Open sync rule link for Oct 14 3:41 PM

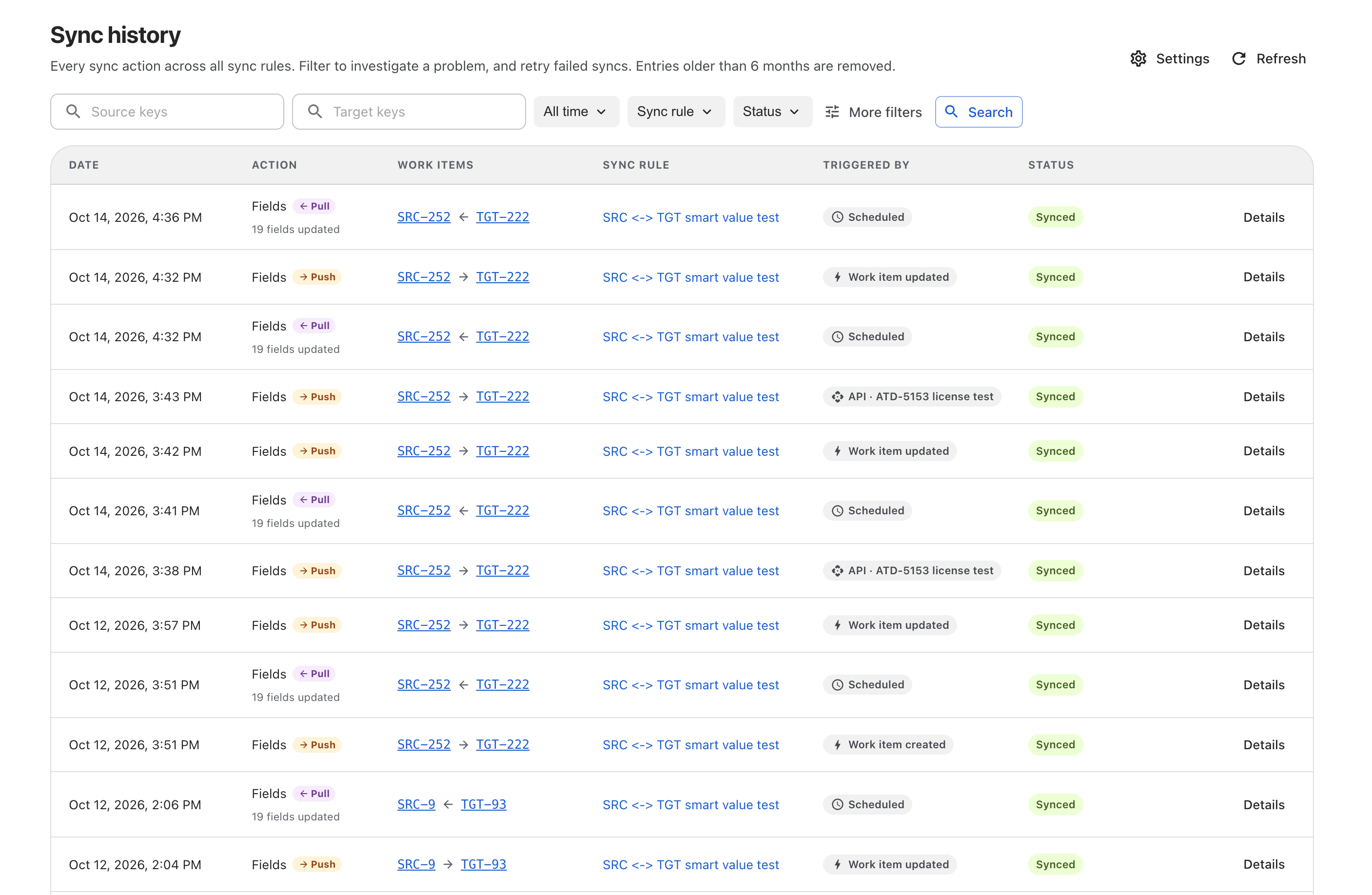pos(690,510)
